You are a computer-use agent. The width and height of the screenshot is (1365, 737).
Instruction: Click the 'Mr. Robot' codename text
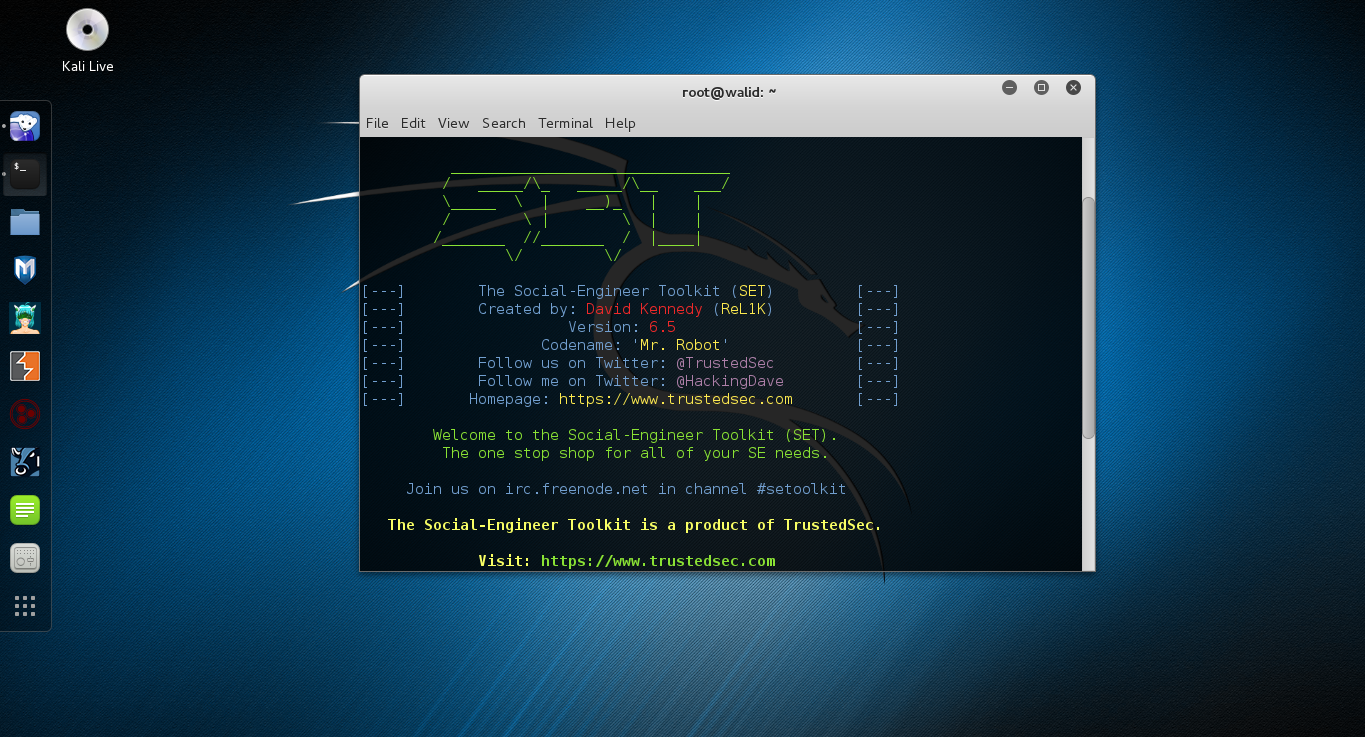tap(680, 345)
